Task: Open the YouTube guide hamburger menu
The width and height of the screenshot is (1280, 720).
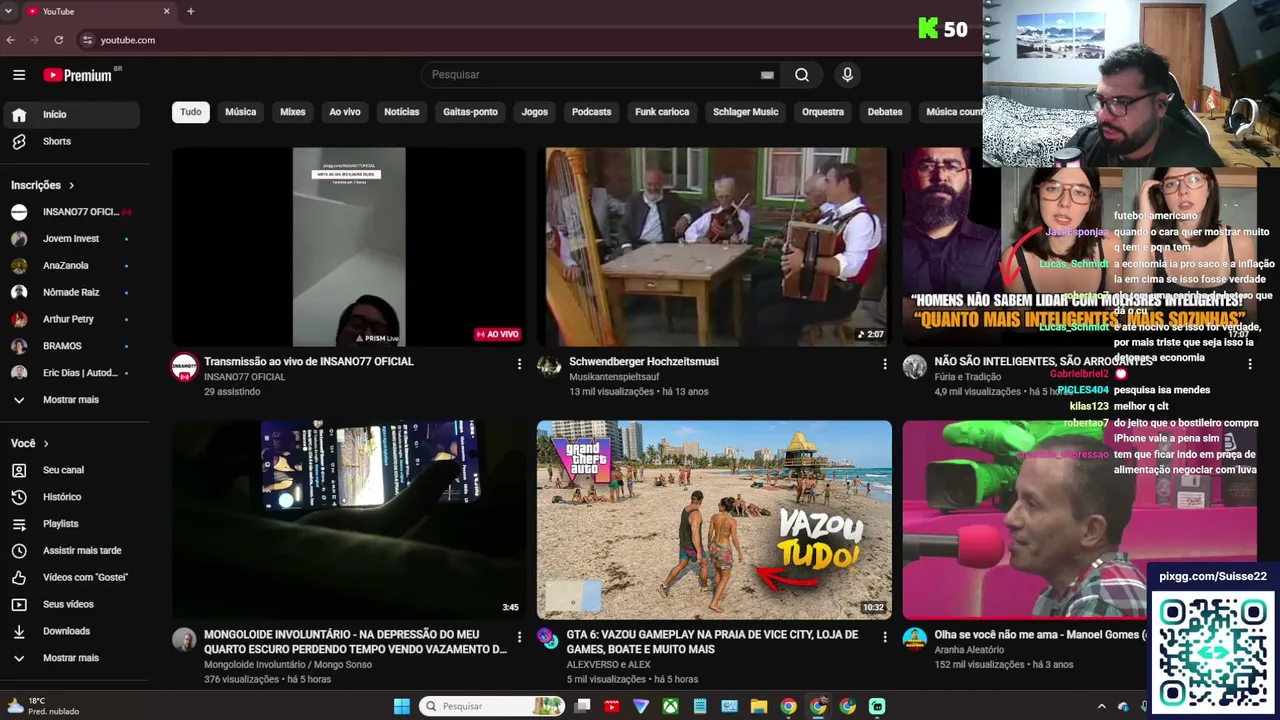Action: coord(19,75)
